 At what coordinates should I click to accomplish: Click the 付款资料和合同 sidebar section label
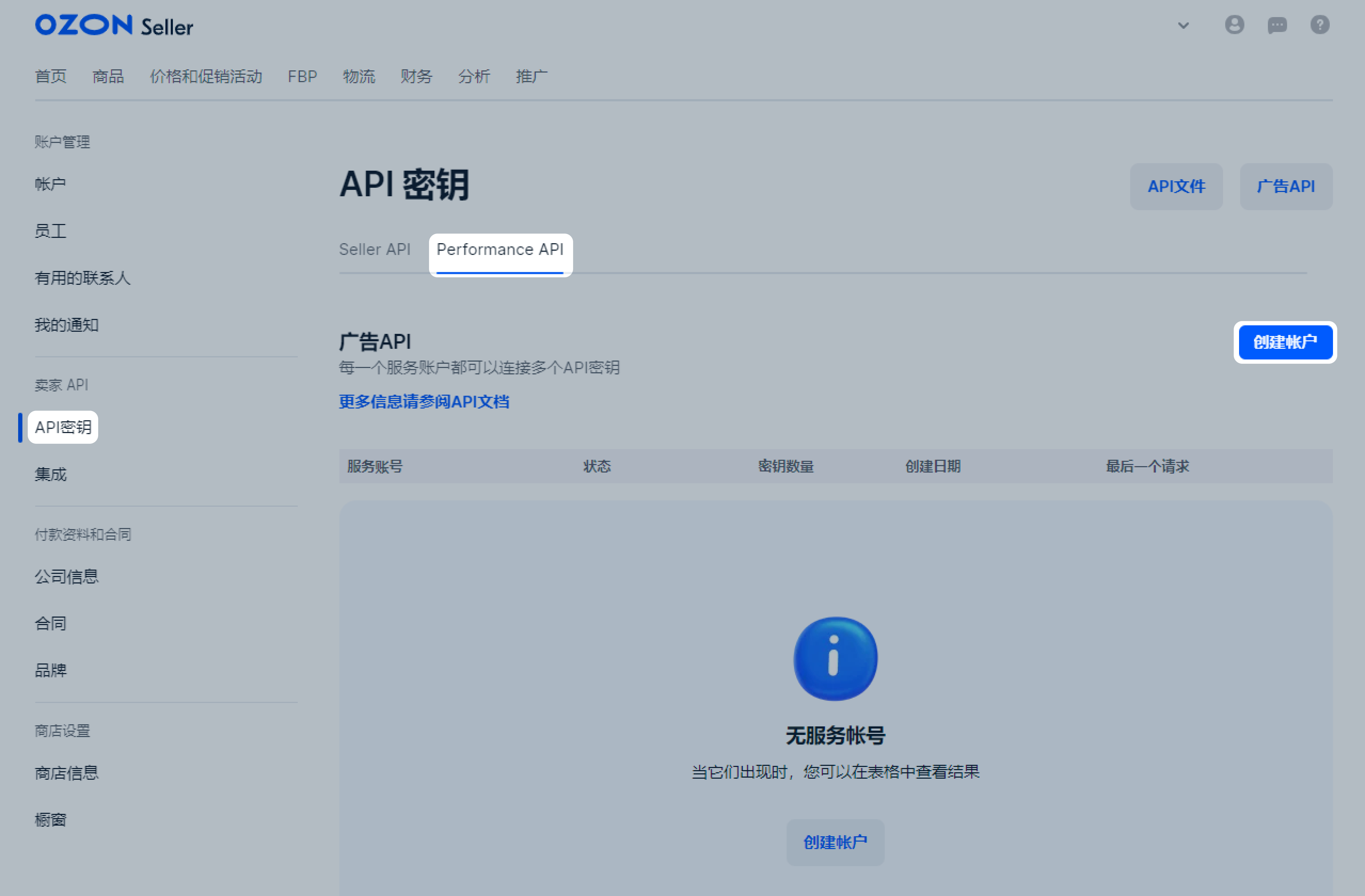click(x=83, y=534)
